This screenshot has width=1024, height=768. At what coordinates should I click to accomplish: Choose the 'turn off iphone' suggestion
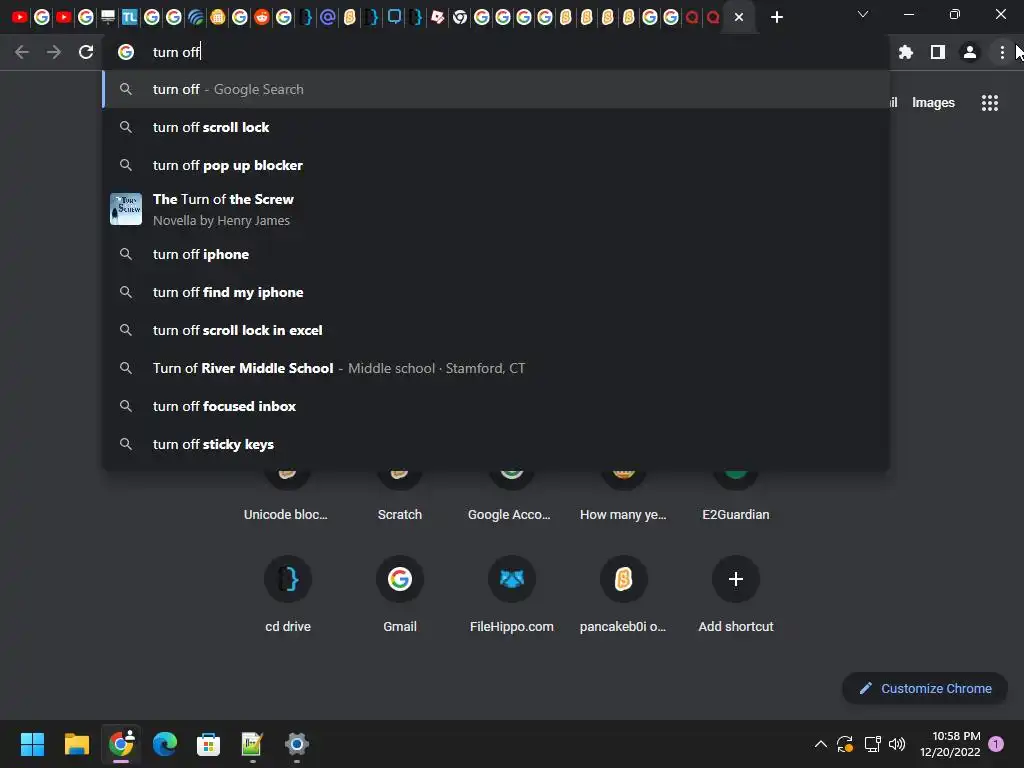(x=496, y=254)
